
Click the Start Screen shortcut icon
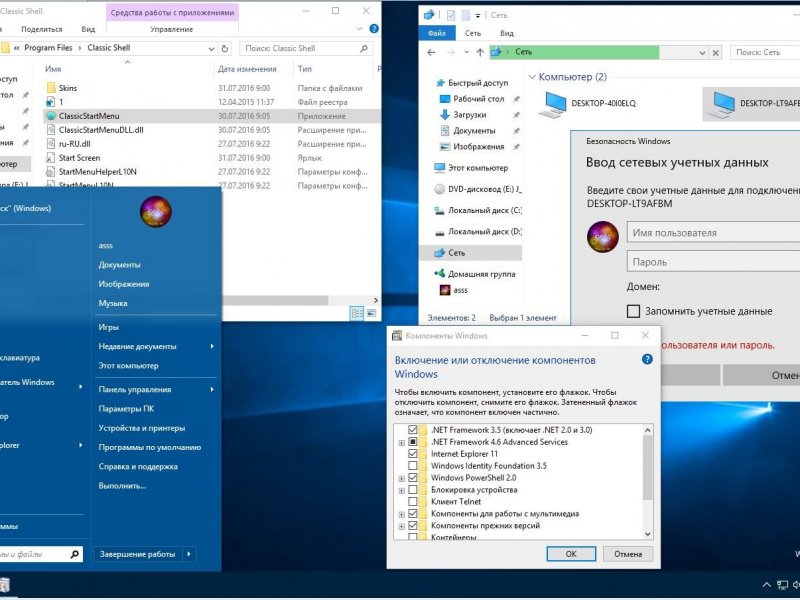[51, 158]
